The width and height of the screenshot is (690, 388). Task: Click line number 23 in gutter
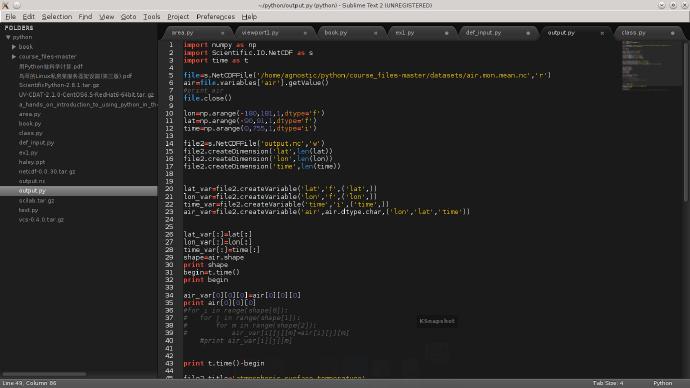pyautogui.click(x=169, y=212)
